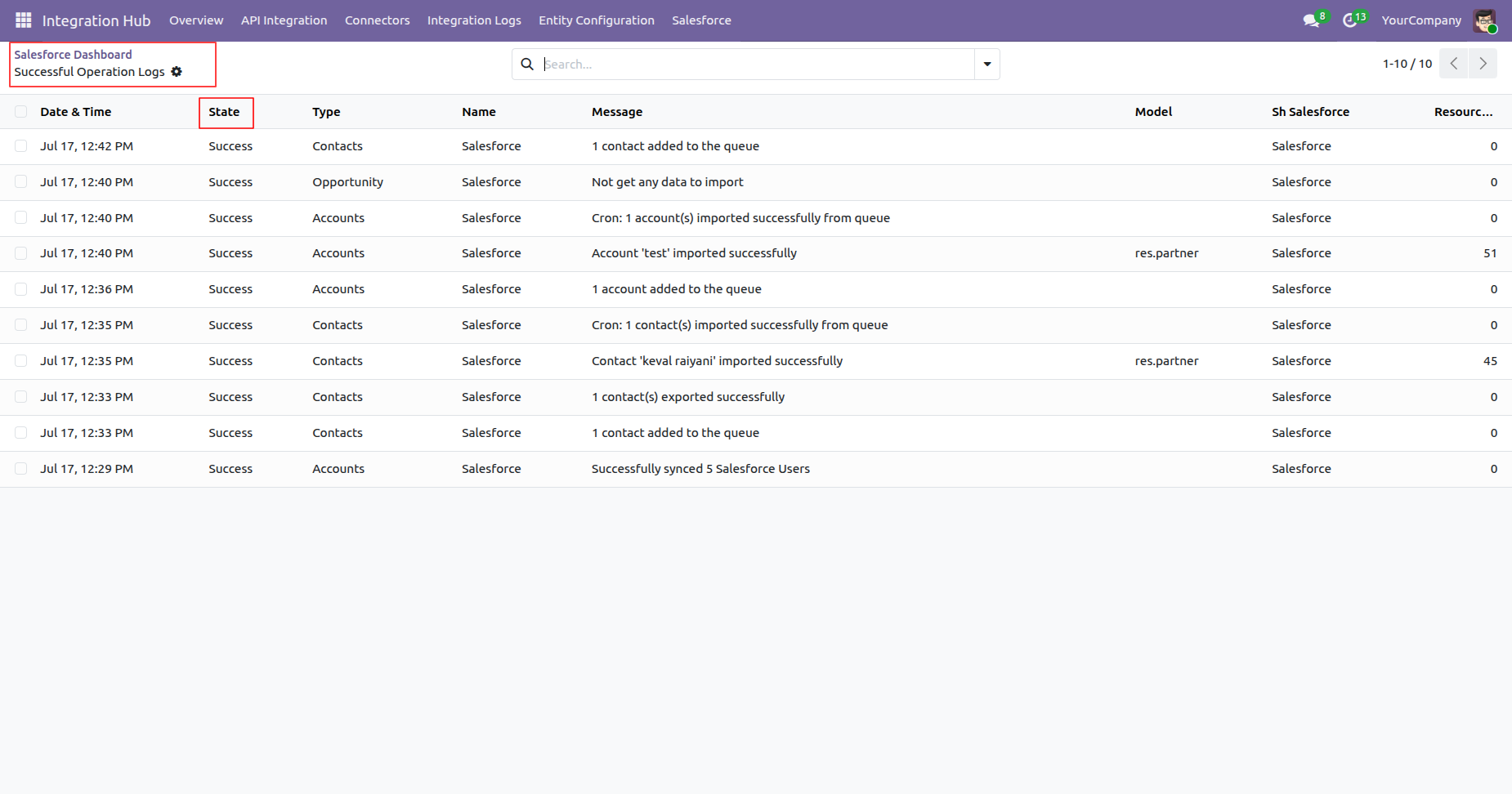This screenshot has width=1512, height=794.
Task: Open the Entity Configuration menu
Action: [x=597, y=20]
